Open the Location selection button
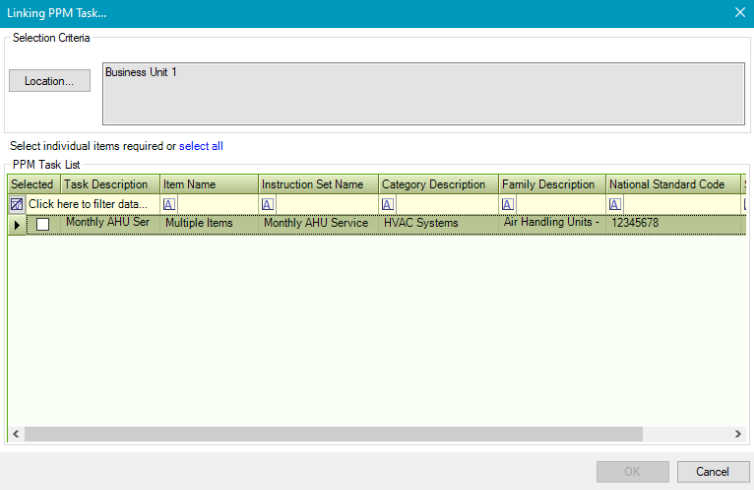 [x=49, y=81]
